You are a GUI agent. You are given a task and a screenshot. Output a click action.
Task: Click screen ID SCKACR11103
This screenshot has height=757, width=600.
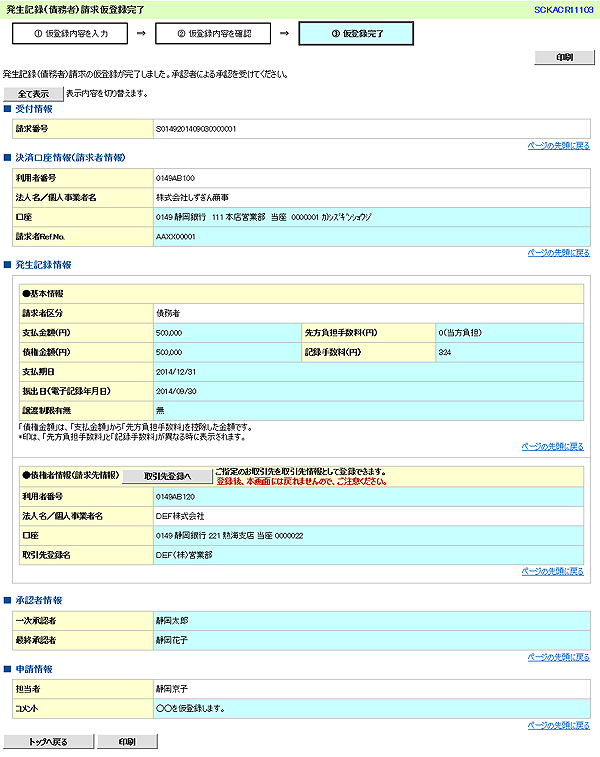563,10
